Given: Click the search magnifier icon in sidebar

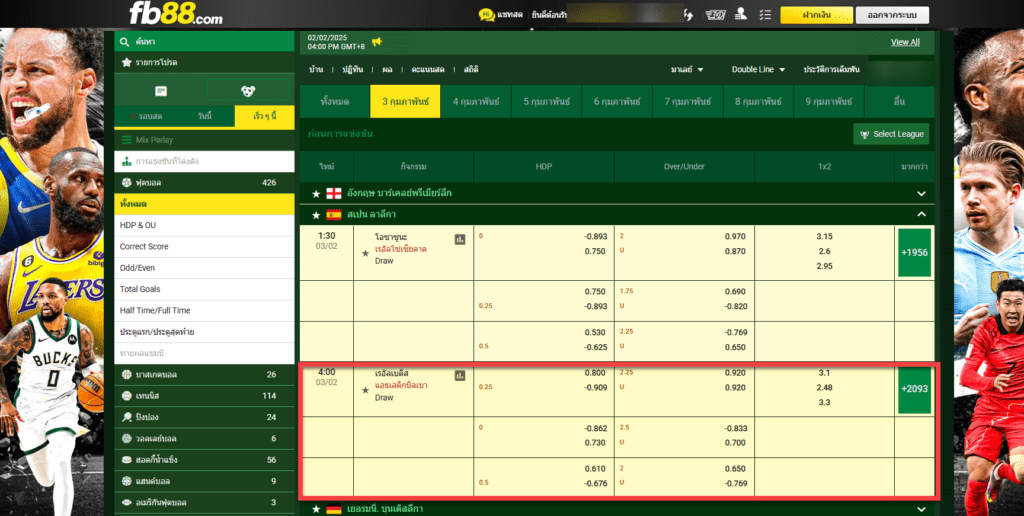Looking at the screenshot, I should (x=125, y=42).
